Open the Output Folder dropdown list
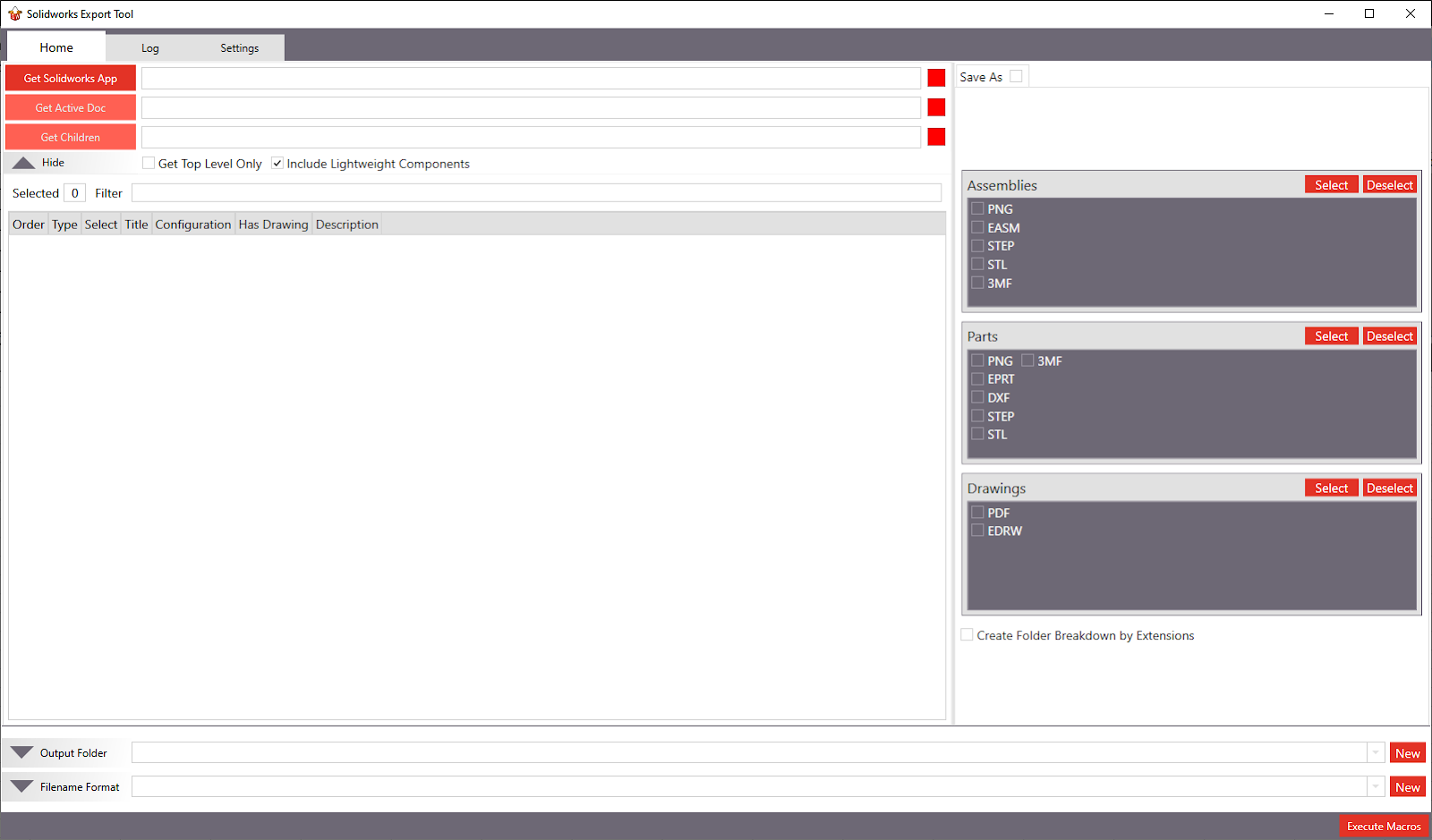1432x840 pixels. tap(1376, 753)
